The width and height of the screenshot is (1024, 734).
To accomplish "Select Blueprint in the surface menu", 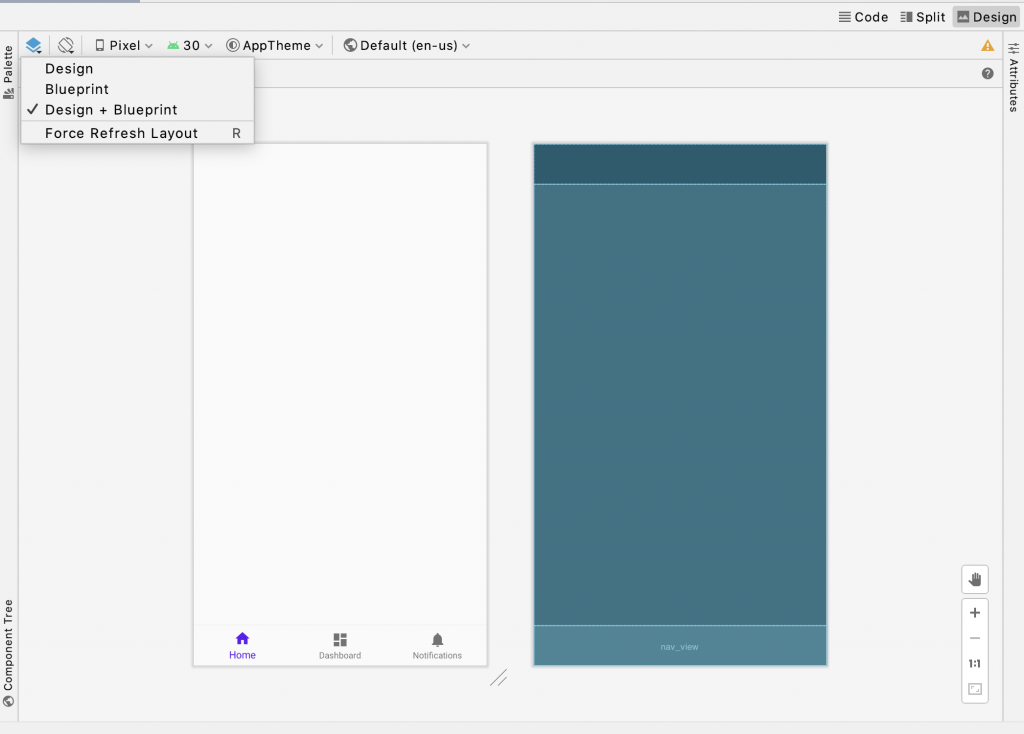I will pyautogui.click(x=137, y=89).
